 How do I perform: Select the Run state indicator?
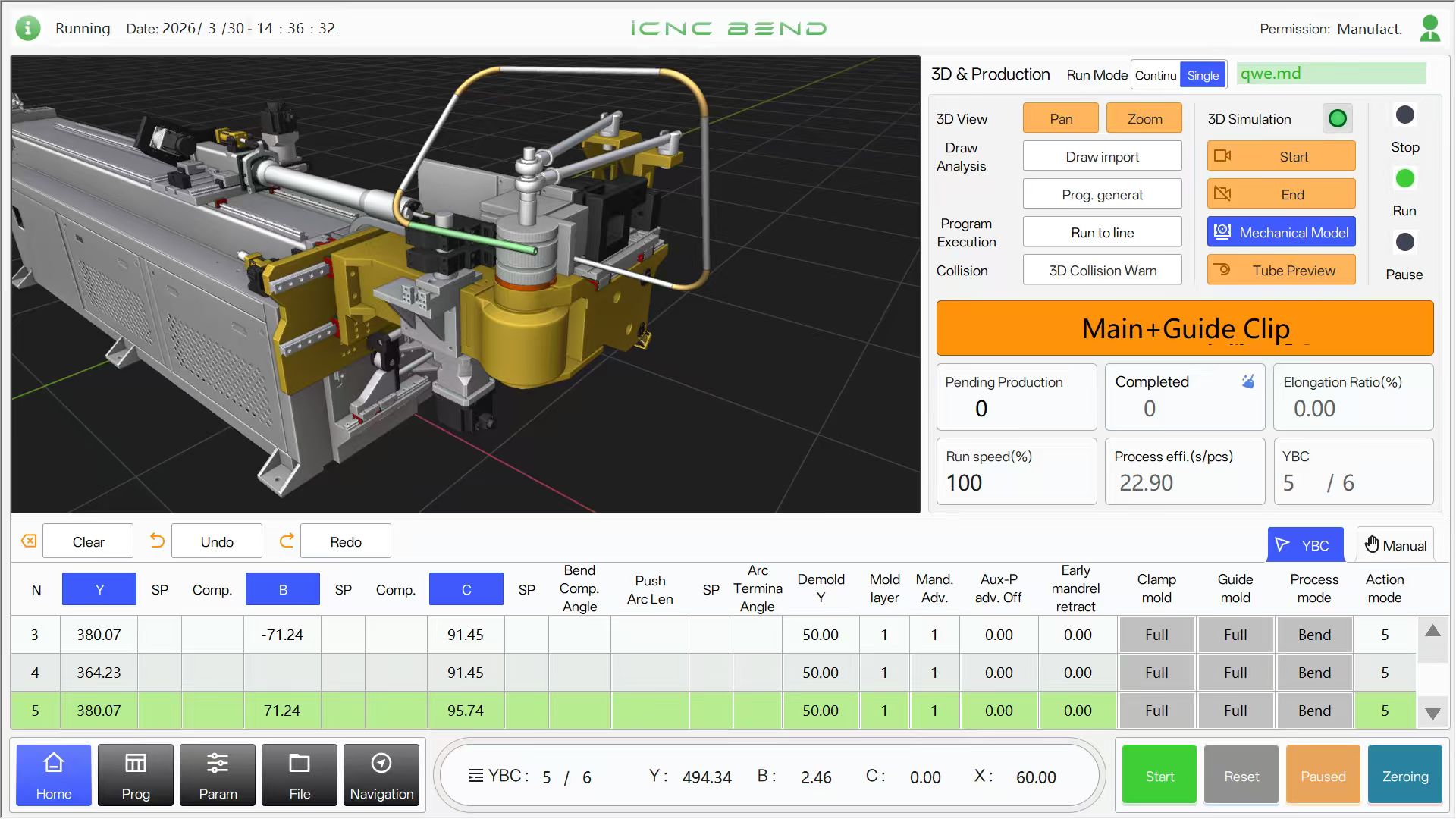click(x=1404, y=178)
